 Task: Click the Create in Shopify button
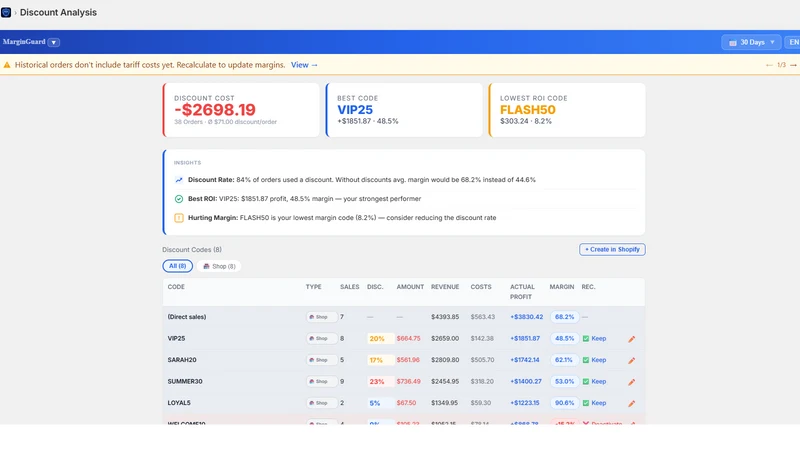tap(612, 249)
